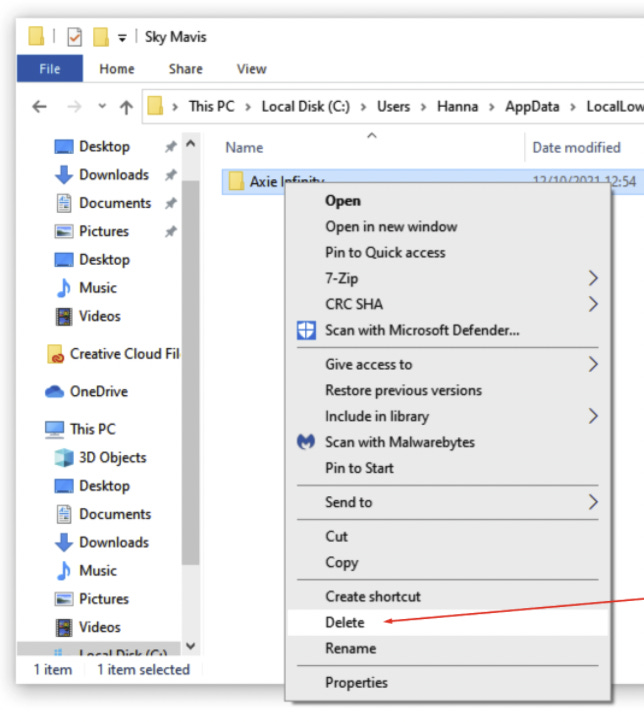
Task: Click the New folder quick access toolbar icon
Action: [100, 37]
